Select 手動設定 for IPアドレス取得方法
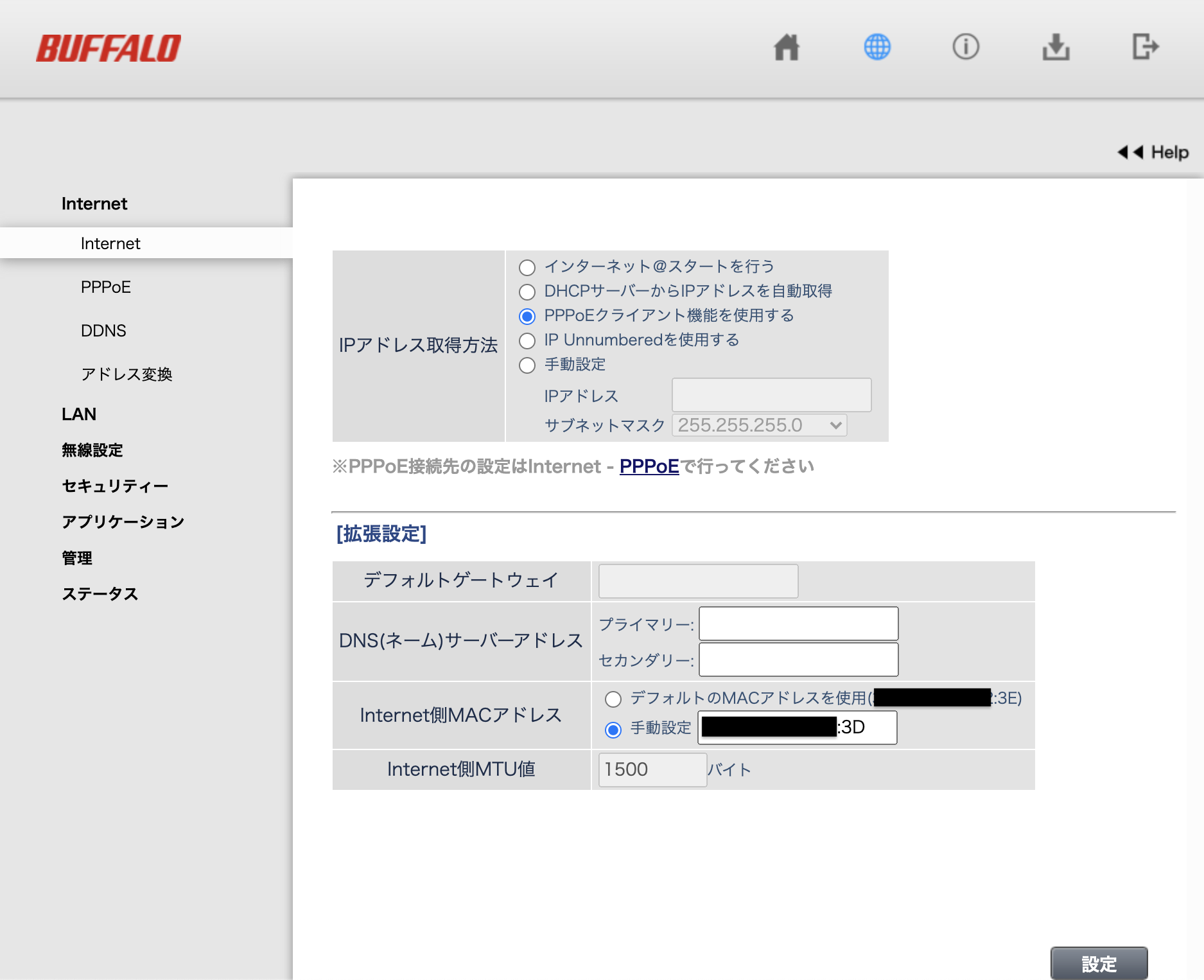 527,365
